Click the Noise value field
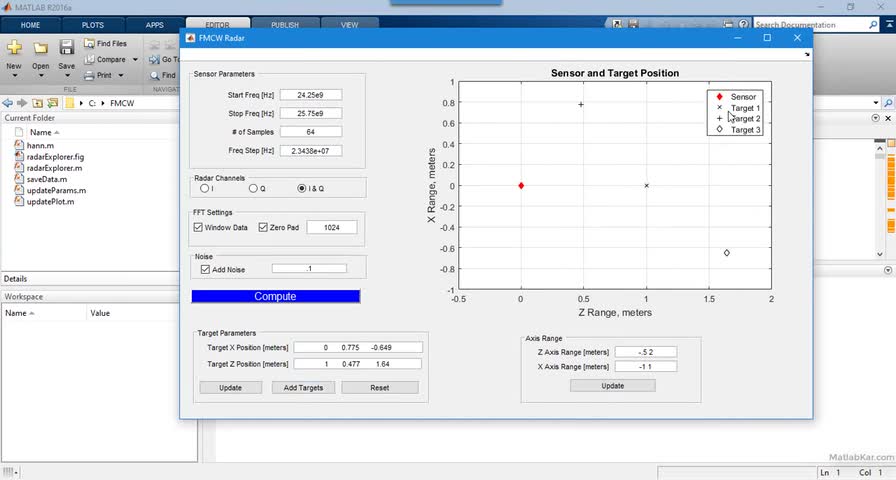Viewport: 896px width, 480px height. 309,269
